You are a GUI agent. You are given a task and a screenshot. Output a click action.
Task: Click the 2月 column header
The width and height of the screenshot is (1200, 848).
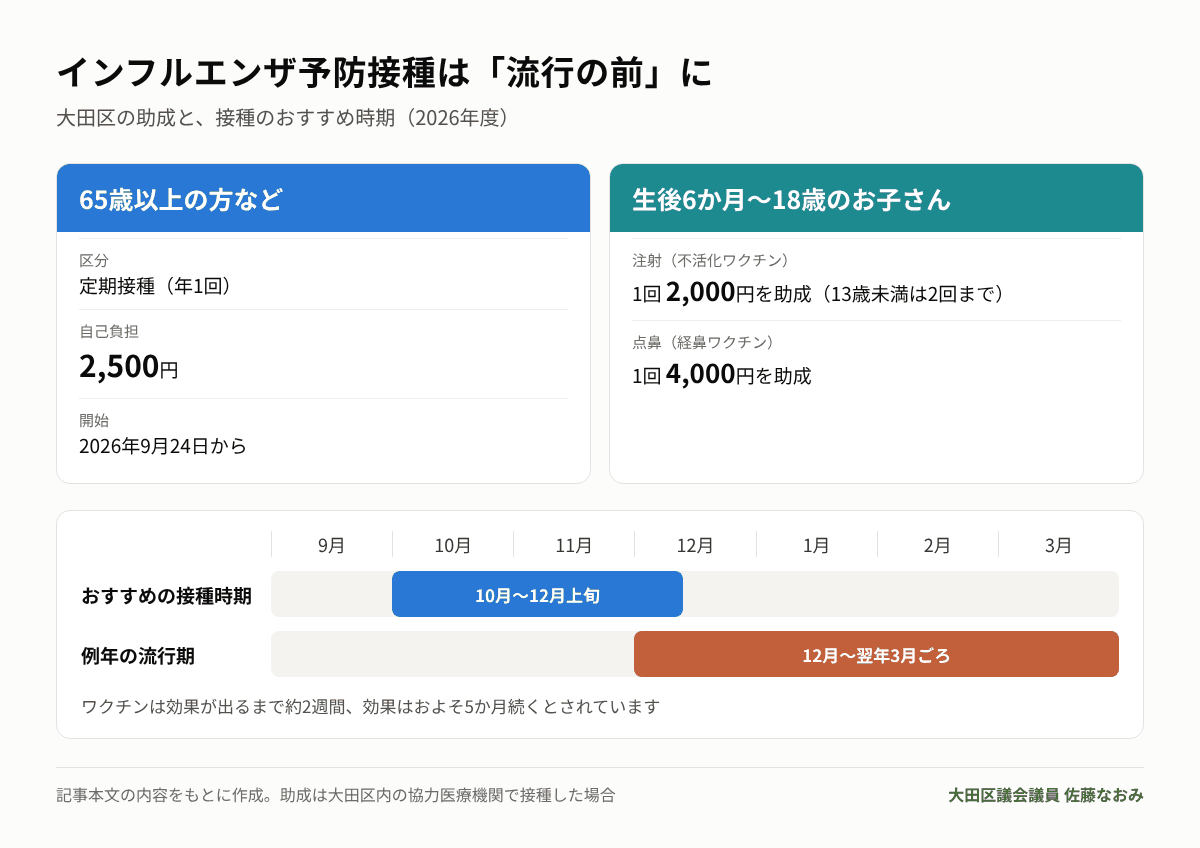pos(937,545)
